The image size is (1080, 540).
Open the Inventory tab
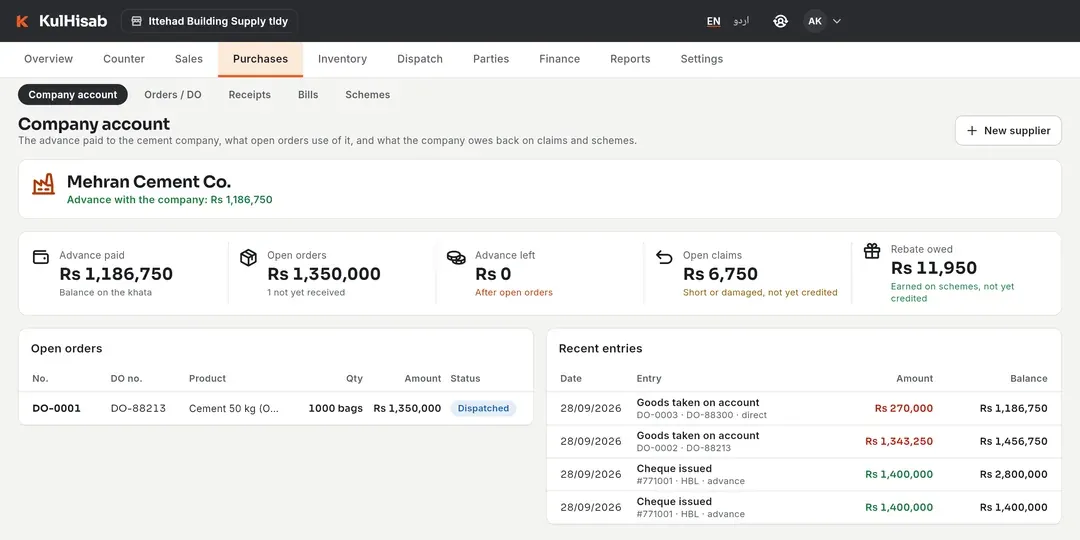[342, 59]
